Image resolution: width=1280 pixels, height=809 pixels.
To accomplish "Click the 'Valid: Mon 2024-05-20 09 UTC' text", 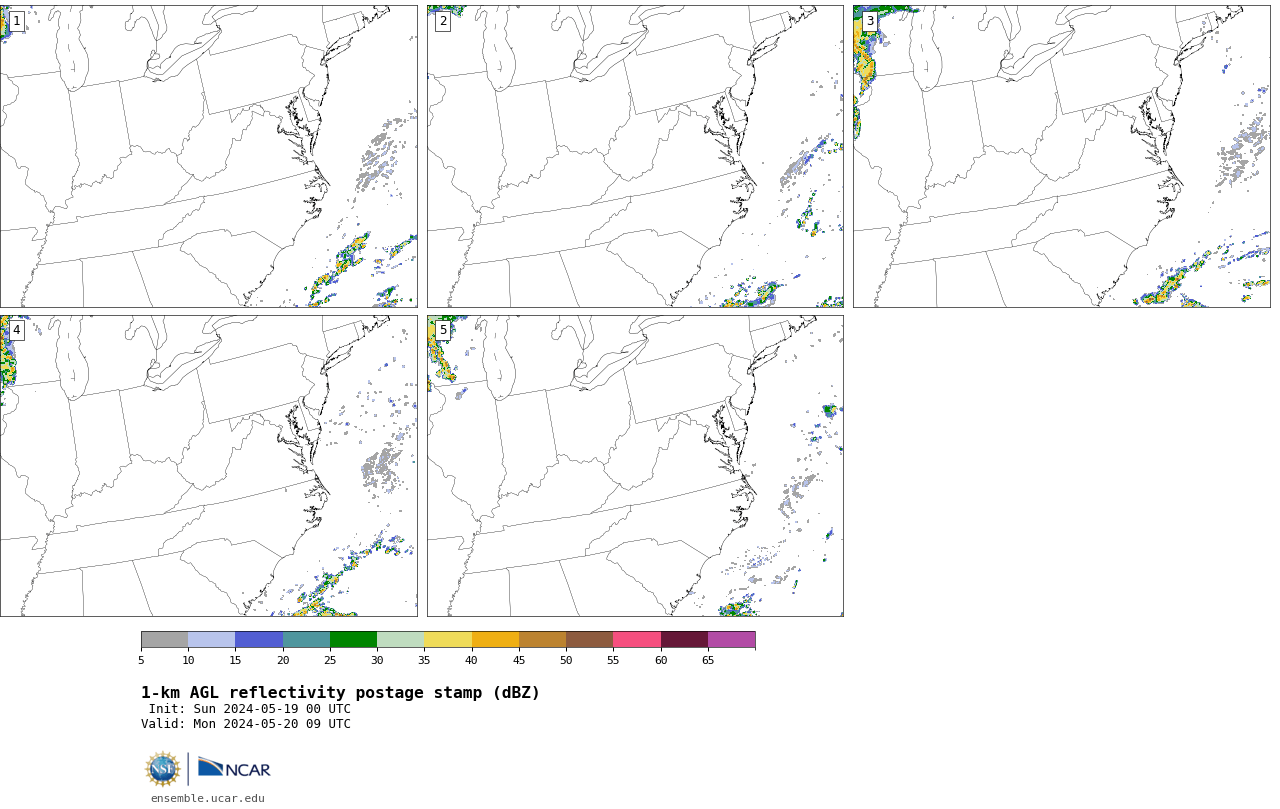I will [x=246, y=724].
